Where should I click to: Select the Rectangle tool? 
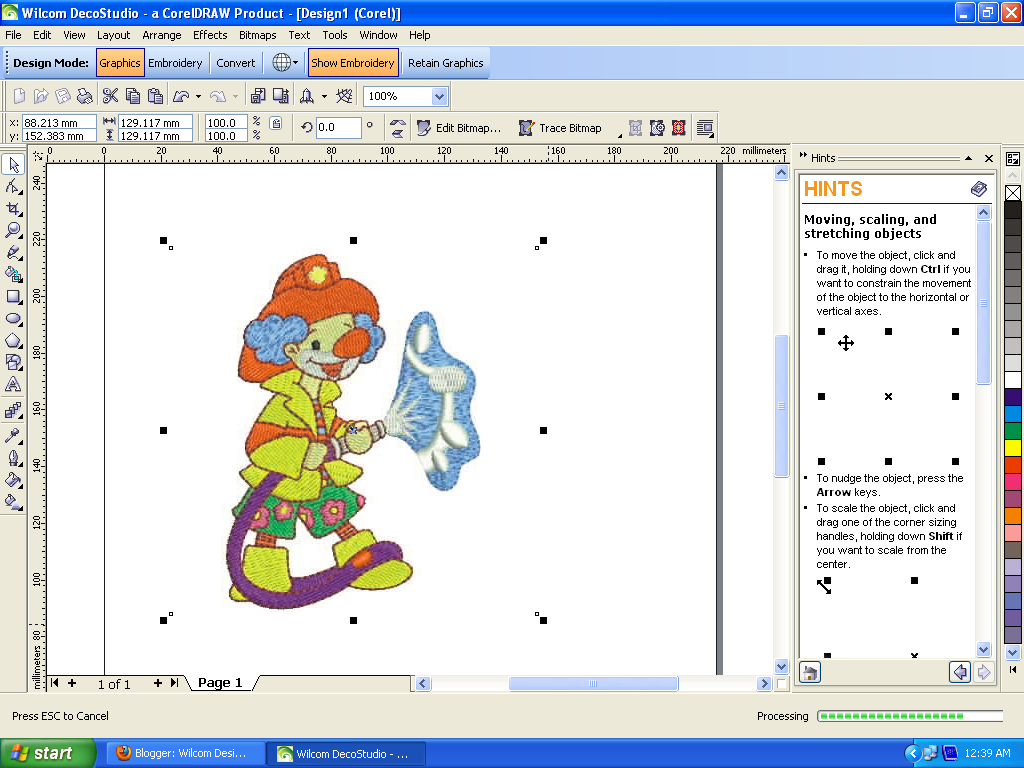[x=14, y=297]
